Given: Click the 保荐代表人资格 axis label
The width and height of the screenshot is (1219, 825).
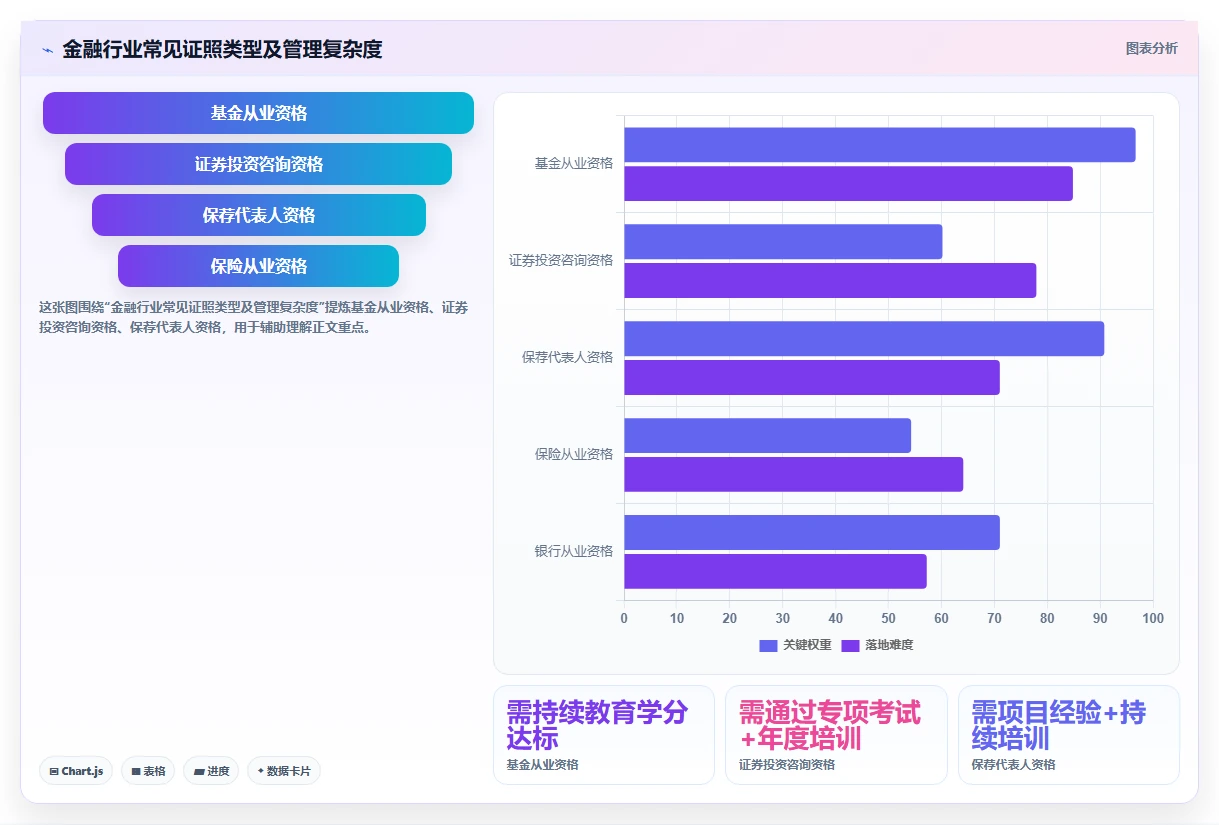Looking at the screenshot, I should 567,357.
